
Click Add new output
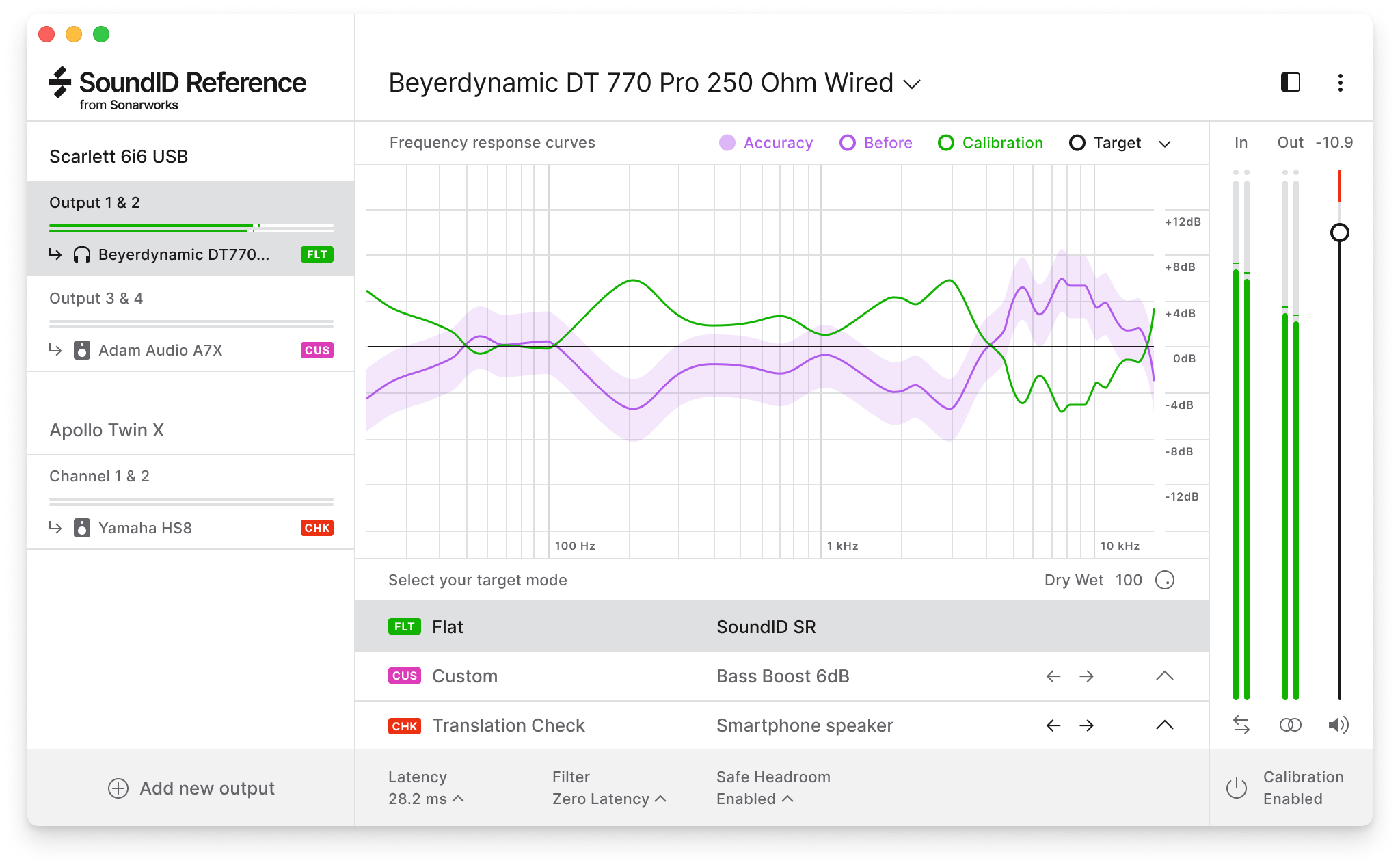coord(192,788)
